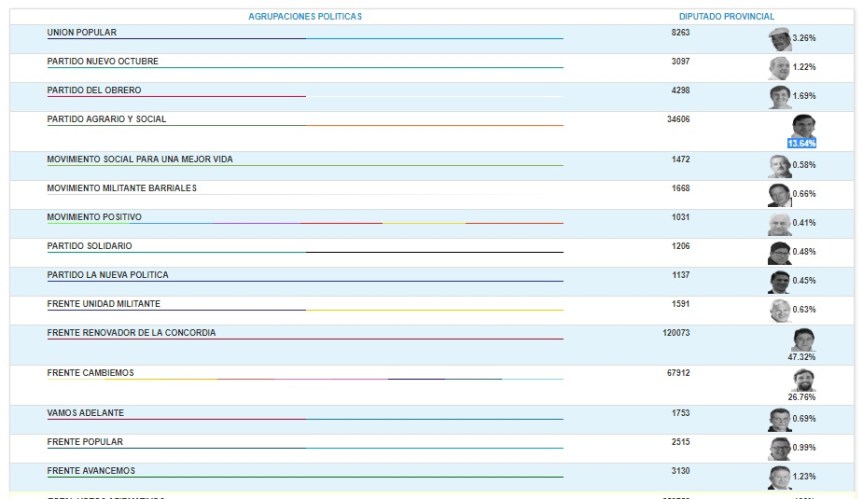
Task: Select the Frente Cambiemos party name
Action: [x=90, y=373]
